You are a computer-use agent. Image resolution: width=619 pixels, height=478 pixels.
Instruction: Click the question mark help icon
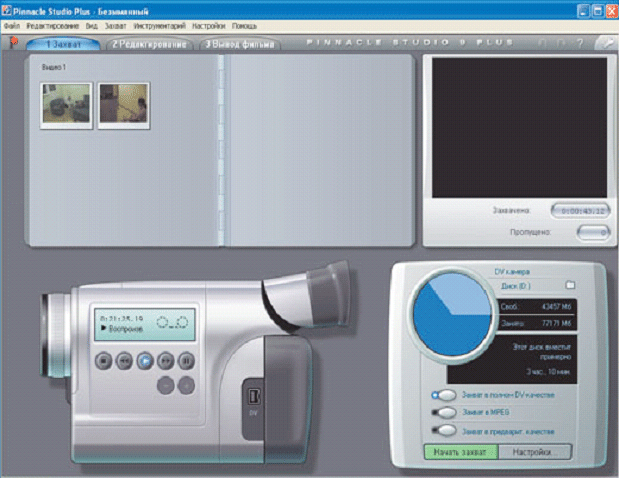point(580,43)
